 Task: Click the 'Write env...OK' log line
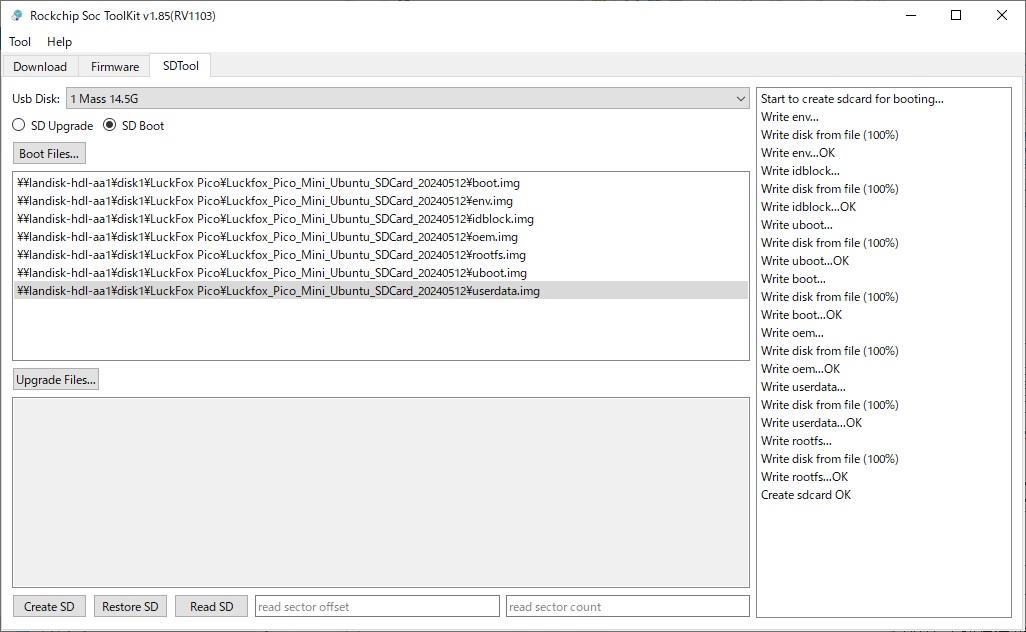798,153
